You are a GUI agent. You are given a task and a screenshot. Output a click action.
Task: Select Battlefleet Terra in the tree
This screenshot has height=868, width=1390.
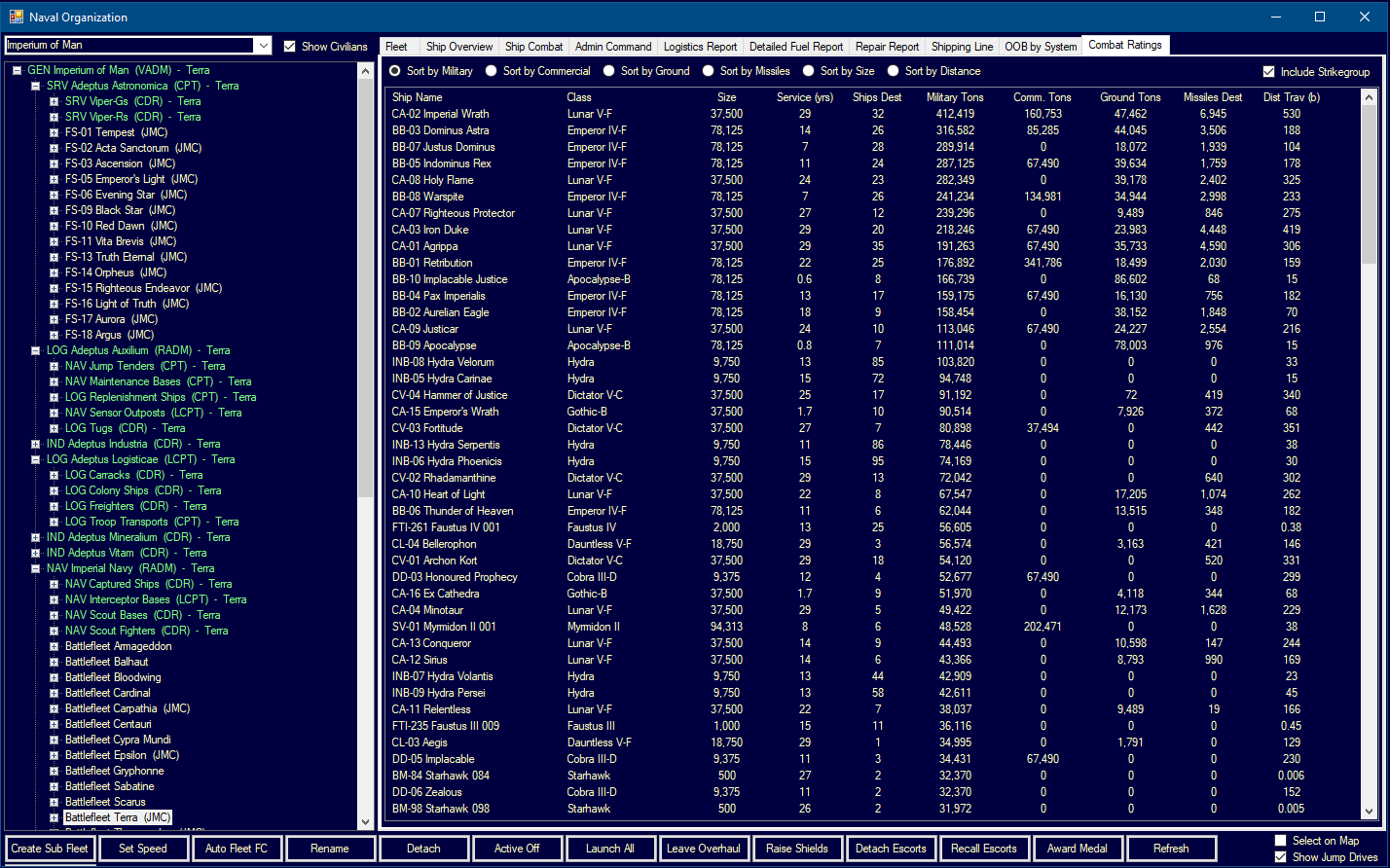click(118, 817)
